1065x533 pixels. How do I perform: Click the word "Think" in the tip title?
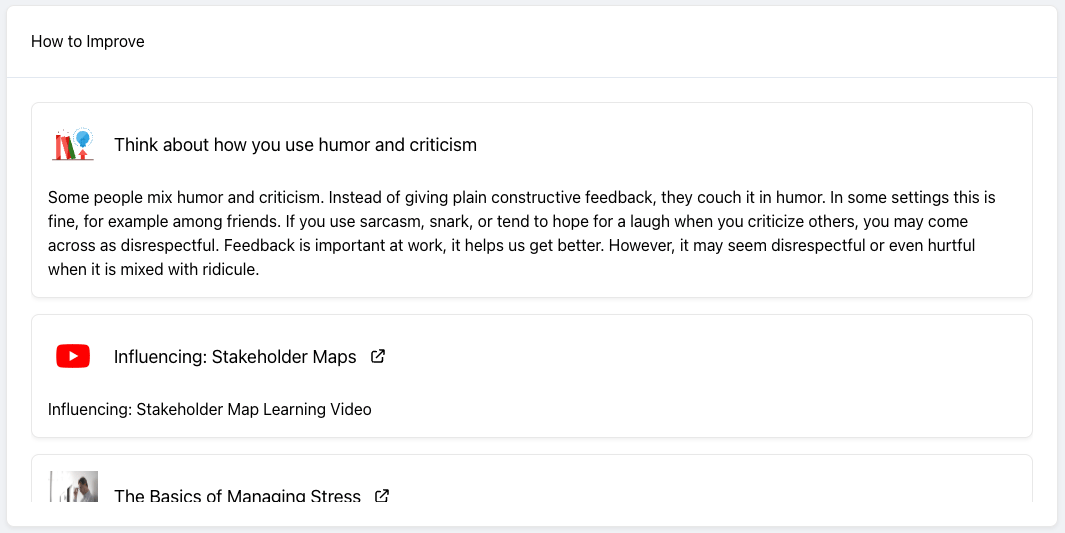(x=136, y=145)
